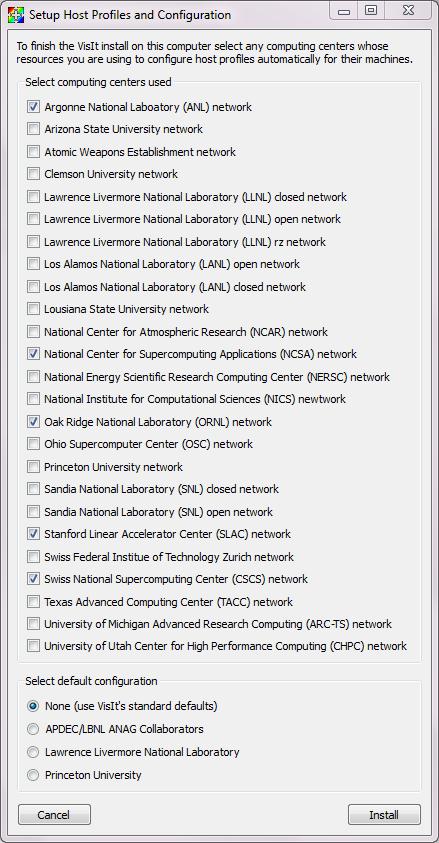
Task: Tick Clemson University network checkbox
Action: [34, 174]
